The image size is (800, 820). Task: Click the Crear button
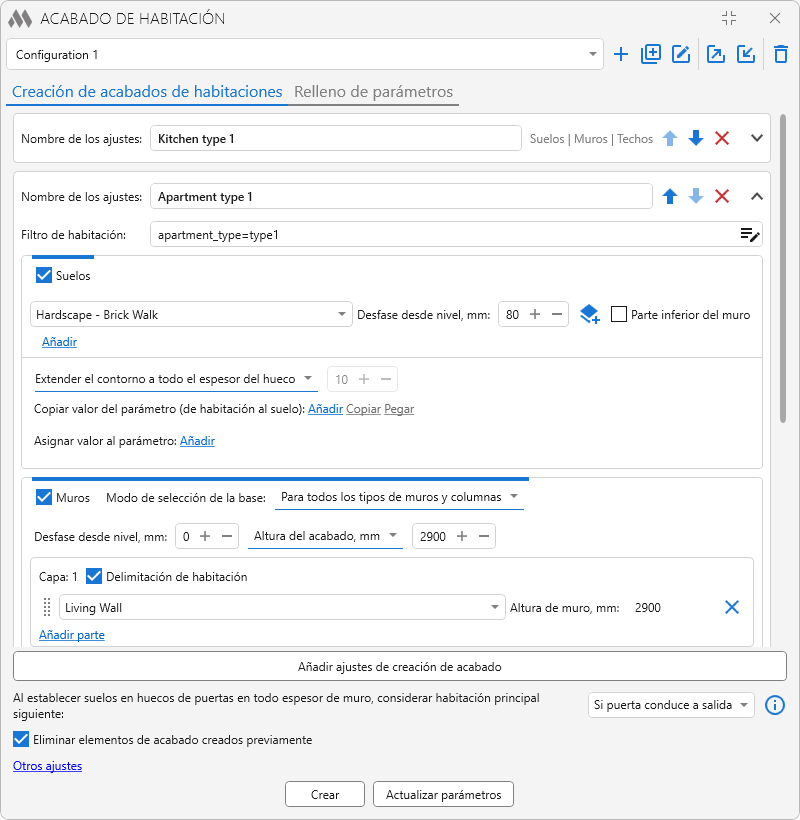click(x=325, y=794)
